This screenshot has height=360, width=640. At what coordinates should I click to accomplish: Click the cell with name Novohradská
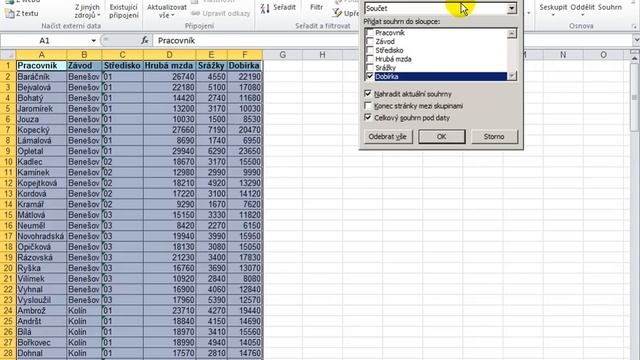41,236
